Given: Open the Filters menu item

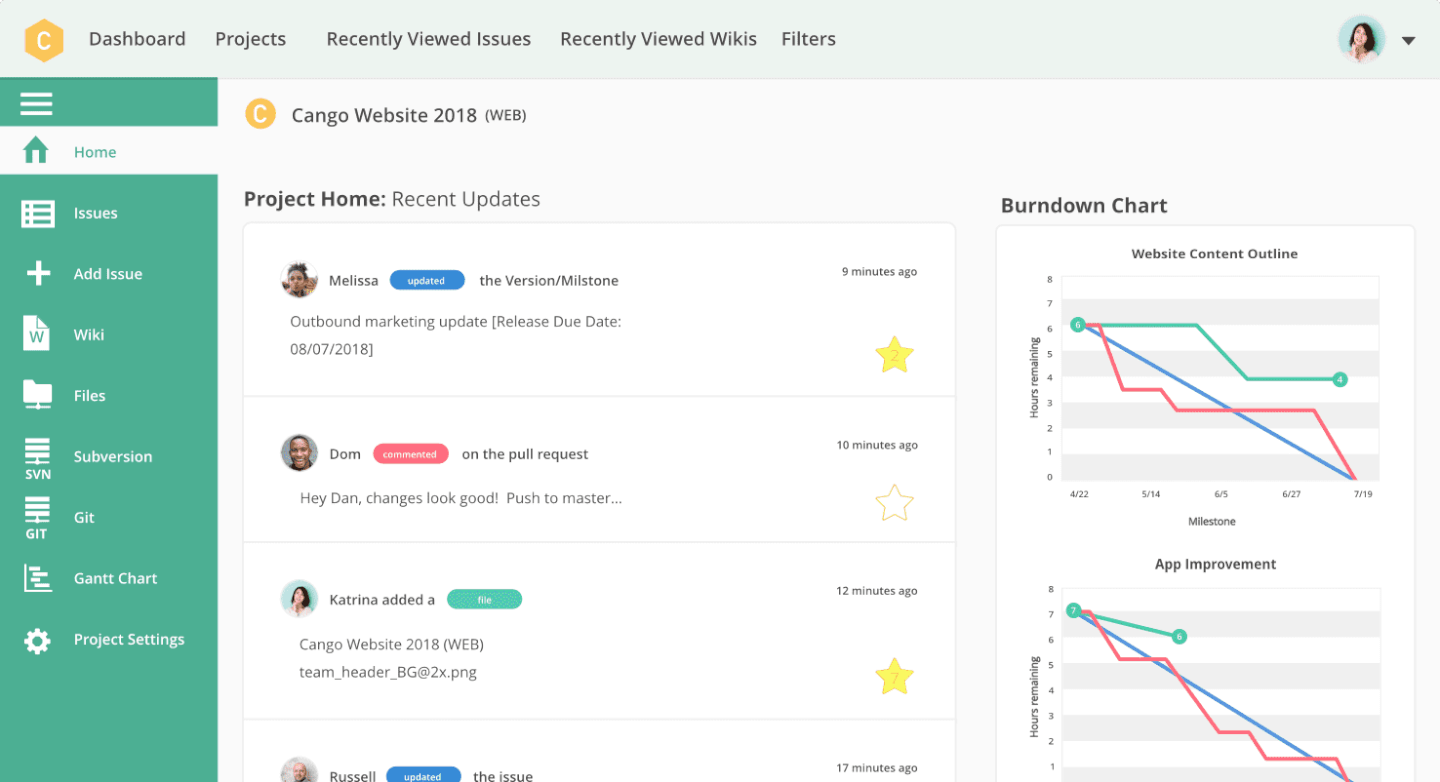Looking at the screenshot, I should coord(808,39).
